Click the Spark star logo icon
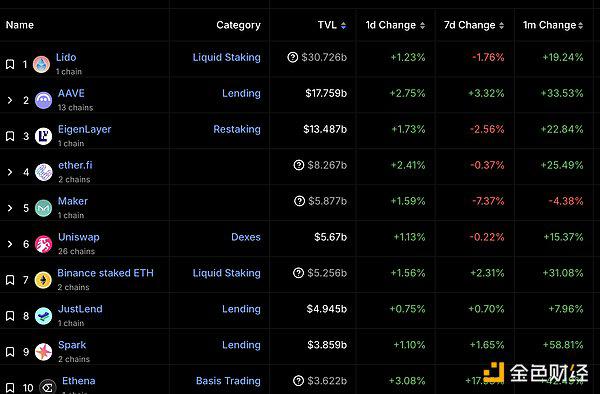Viewport: 600px width, 394px height. click(44, 352)
